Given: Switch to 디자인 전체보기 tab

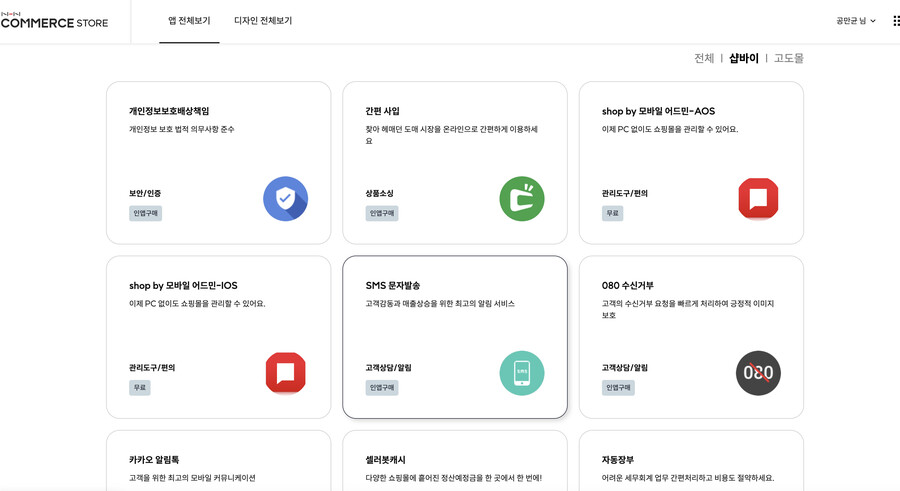Looking at the screenshot, I should [263, 21].
